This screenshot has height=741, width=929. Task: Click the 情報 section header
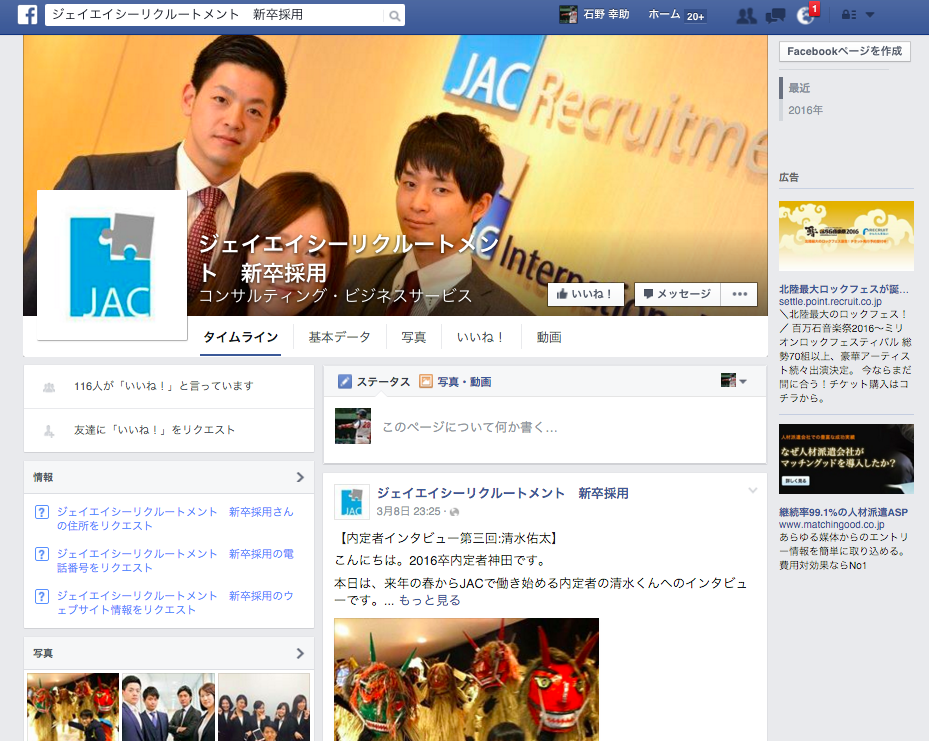point(169,477)
